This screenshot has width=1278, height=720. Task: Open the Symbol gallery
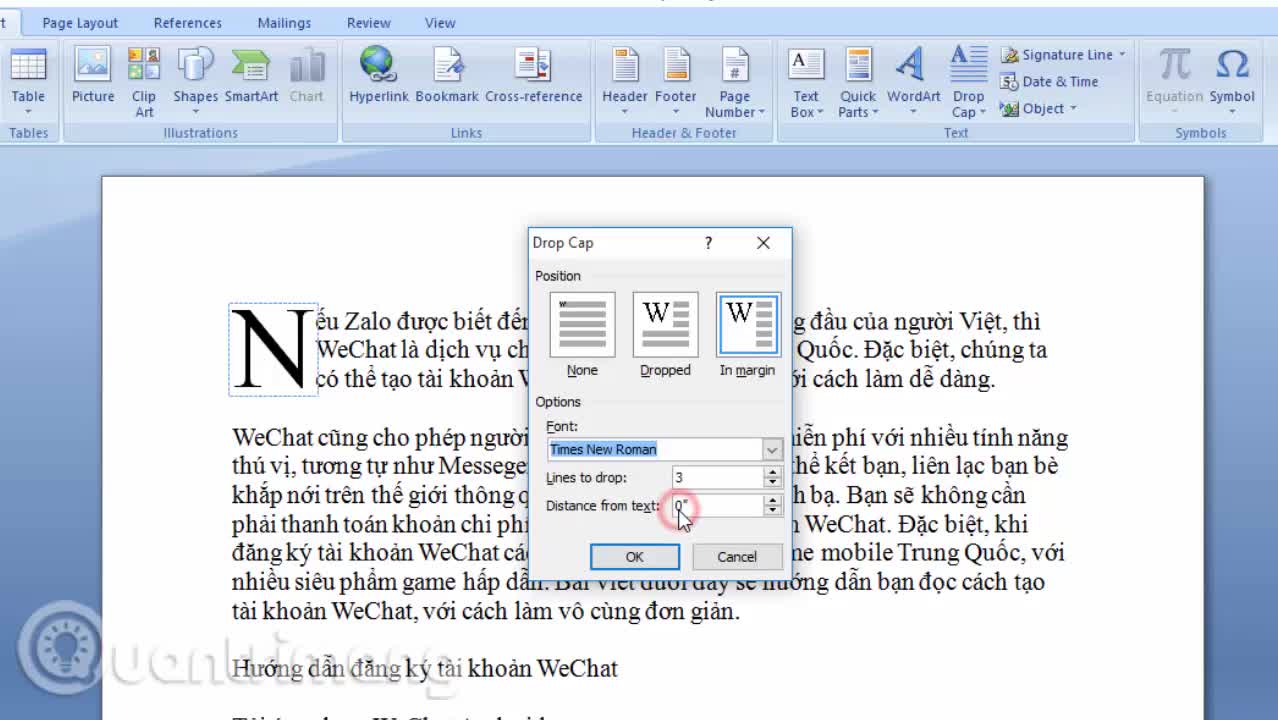(1232, 80)
